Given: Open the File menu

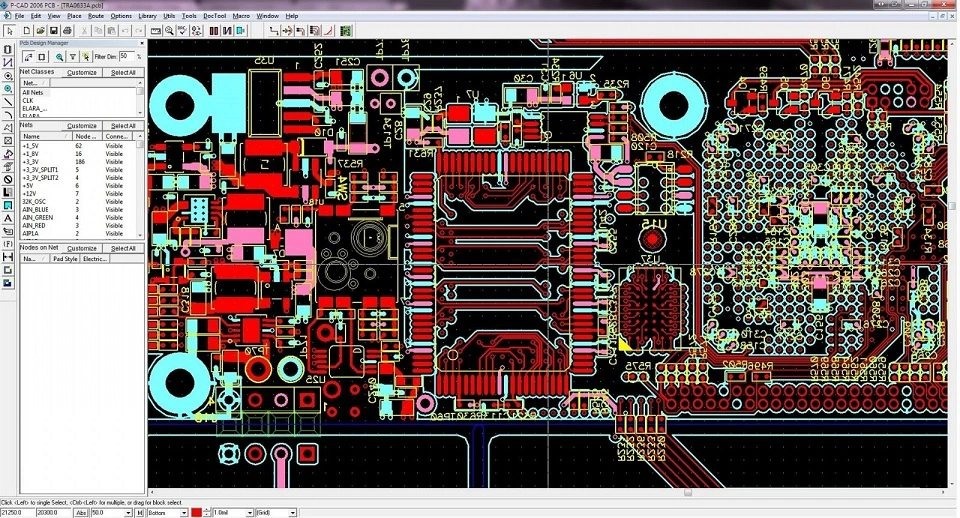Looking at the screenshot, I should [20, 16].
